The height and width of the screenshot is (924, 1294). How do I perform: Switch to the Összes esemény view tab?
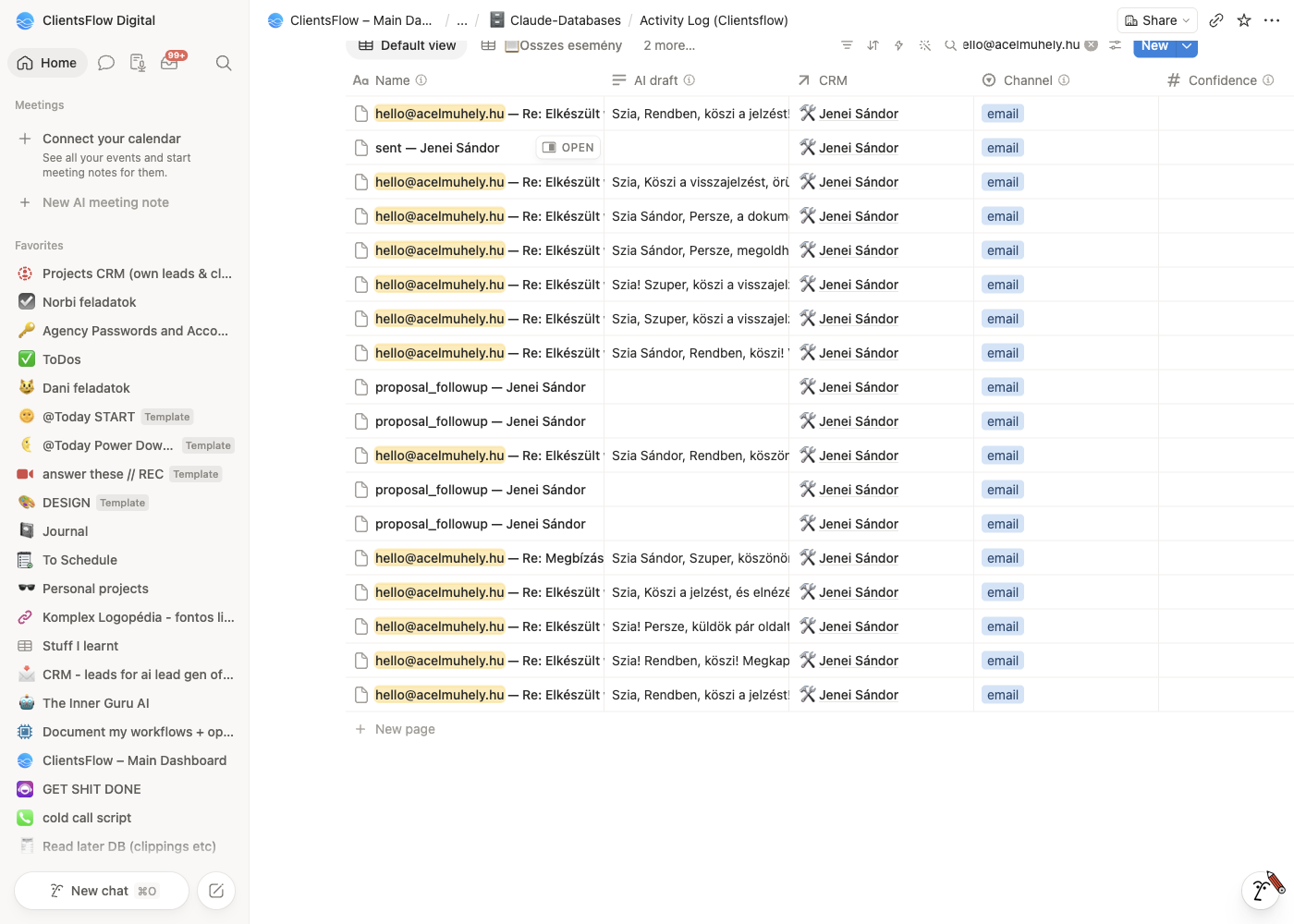(x=552, y=45)
